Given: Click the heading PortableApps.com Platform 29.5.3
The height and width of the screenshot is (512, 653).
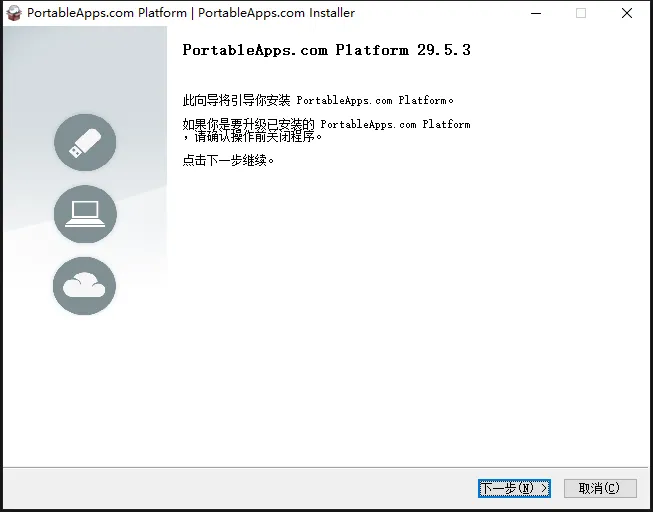Looking at the screenshot, I should (x=327, y=50).
